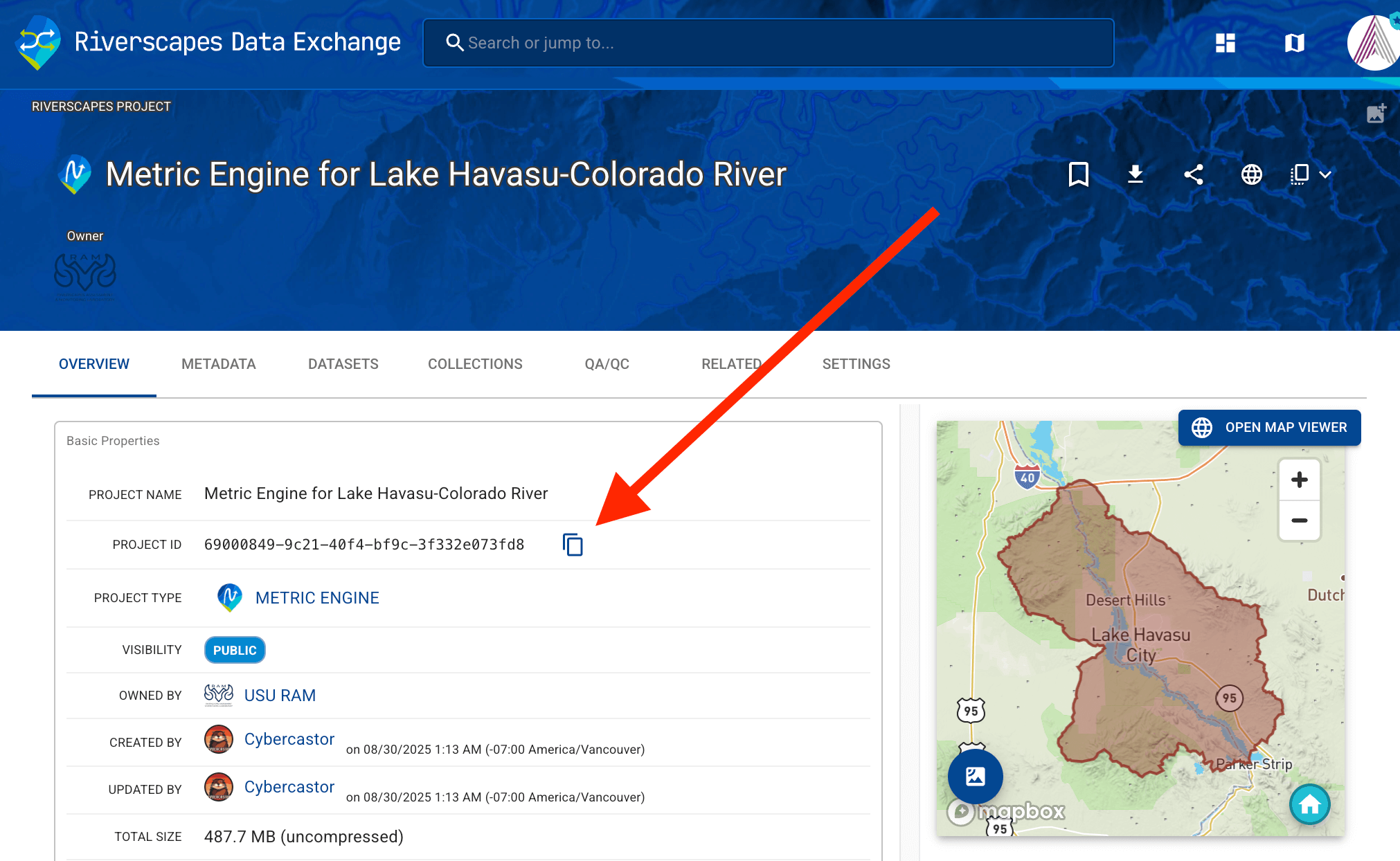This screenshot has width=1400, height=861.
Task: Reset map to home extent
Action: 1309,804
